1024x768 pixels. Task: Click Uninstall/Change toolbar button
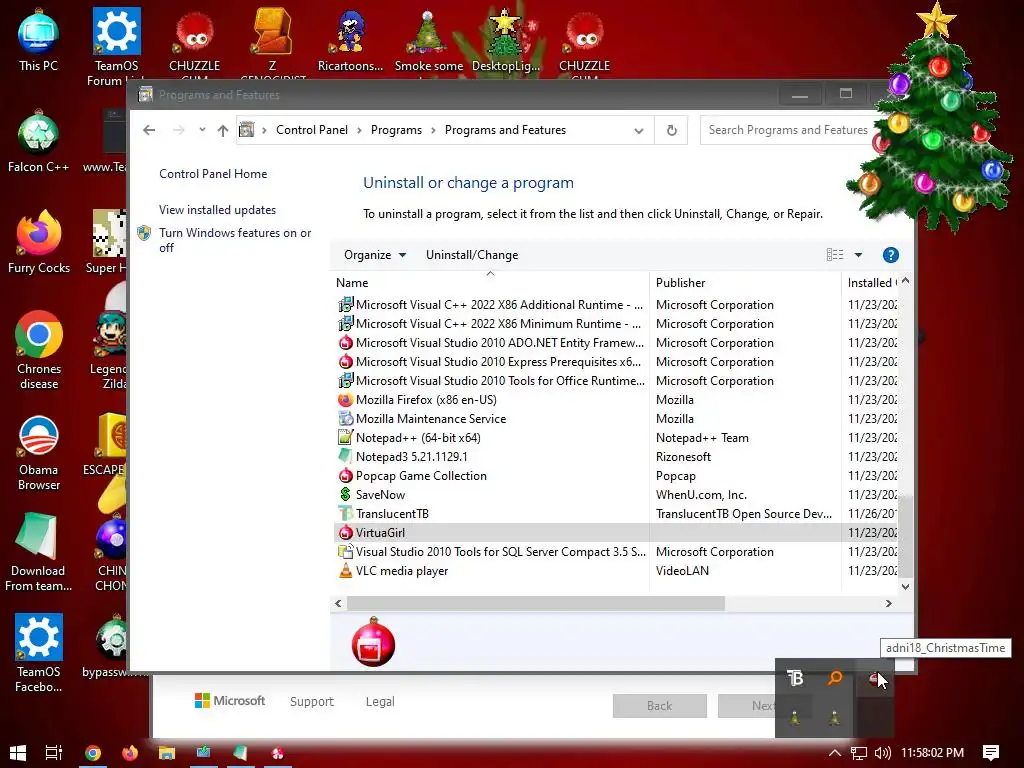coord(472,255)
